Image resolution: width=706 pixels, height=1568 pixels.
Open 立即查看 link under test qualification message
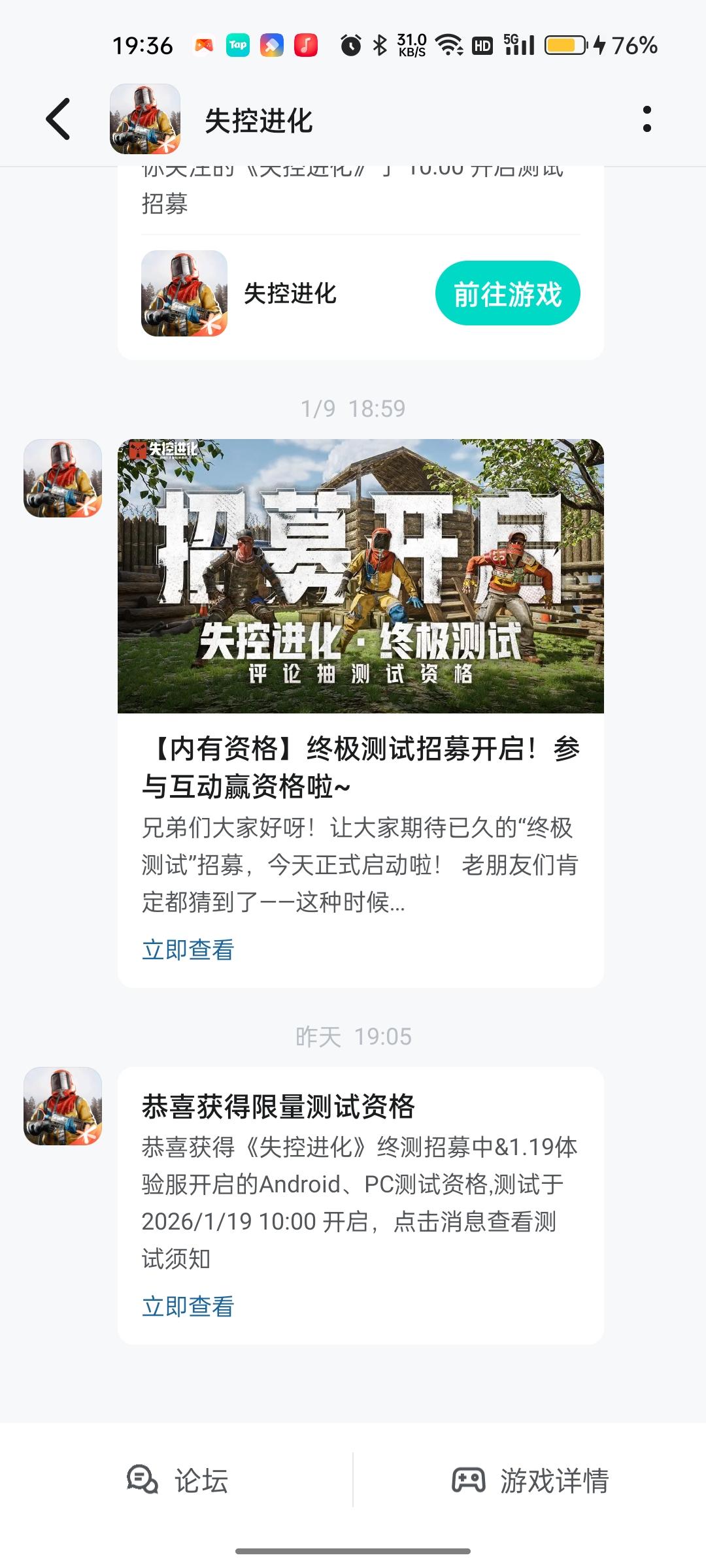click(188, 1306)
